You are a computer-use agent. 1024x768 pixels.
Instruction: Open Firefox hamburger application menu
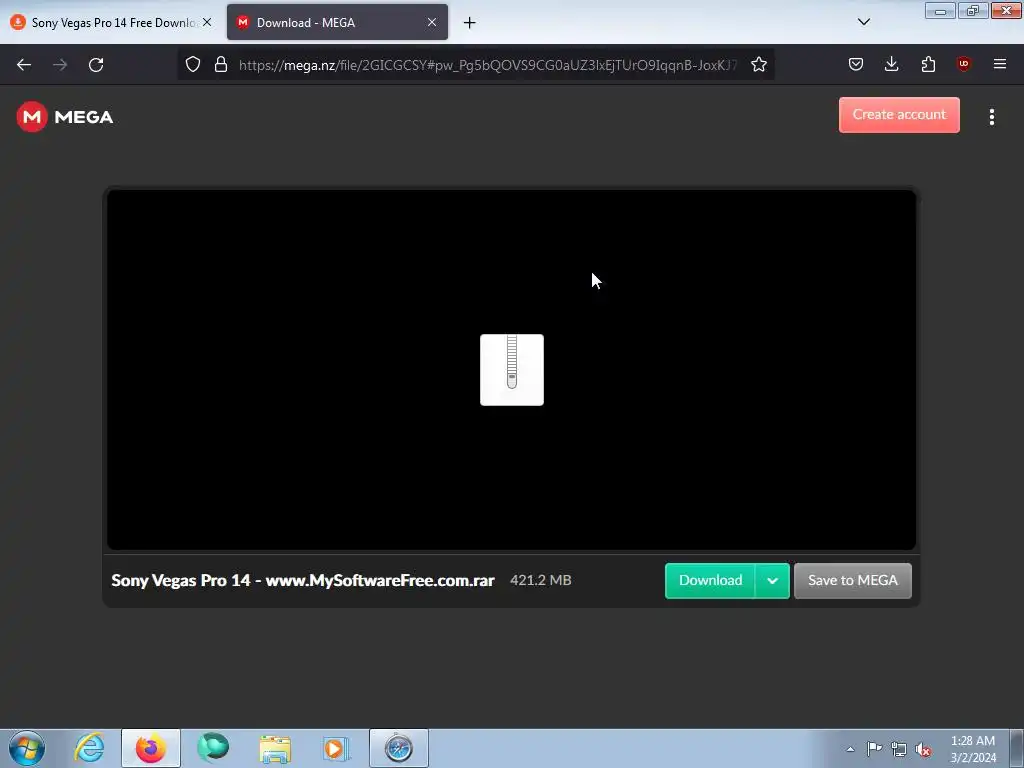point(999,64)
